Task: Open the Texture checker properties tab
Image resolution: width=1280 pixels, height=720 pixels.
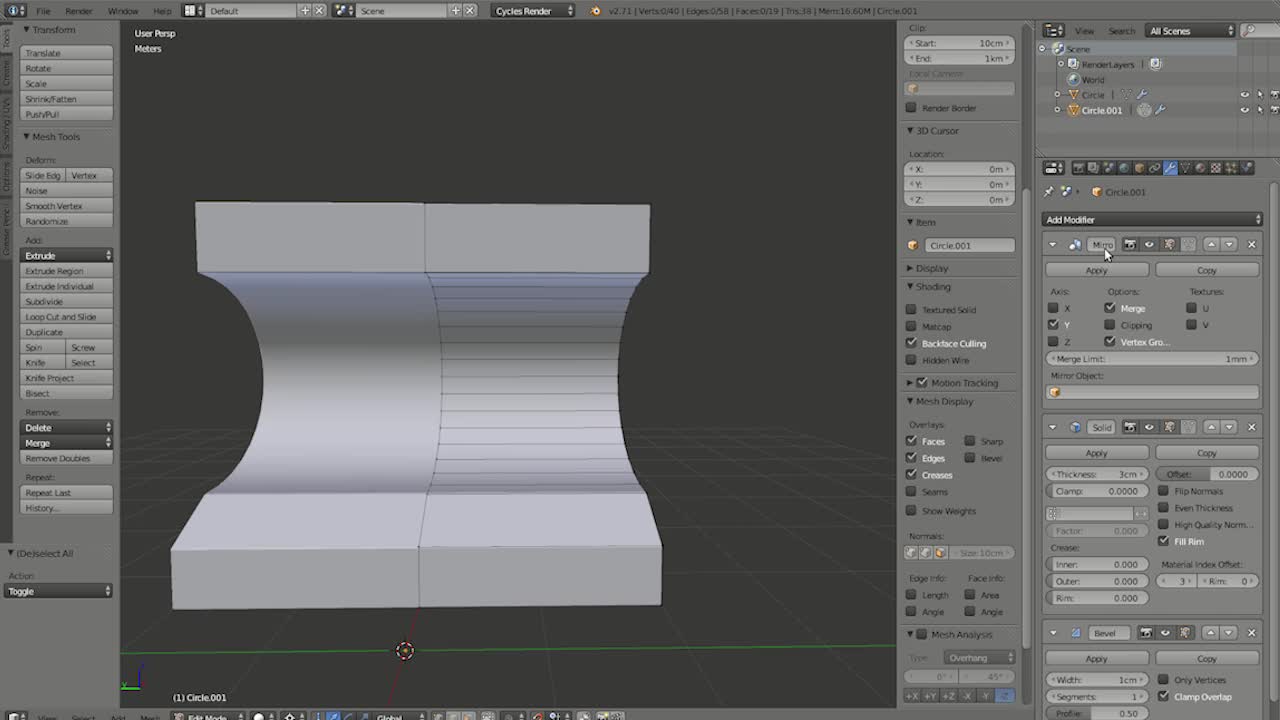Action: pos(1216,168)
